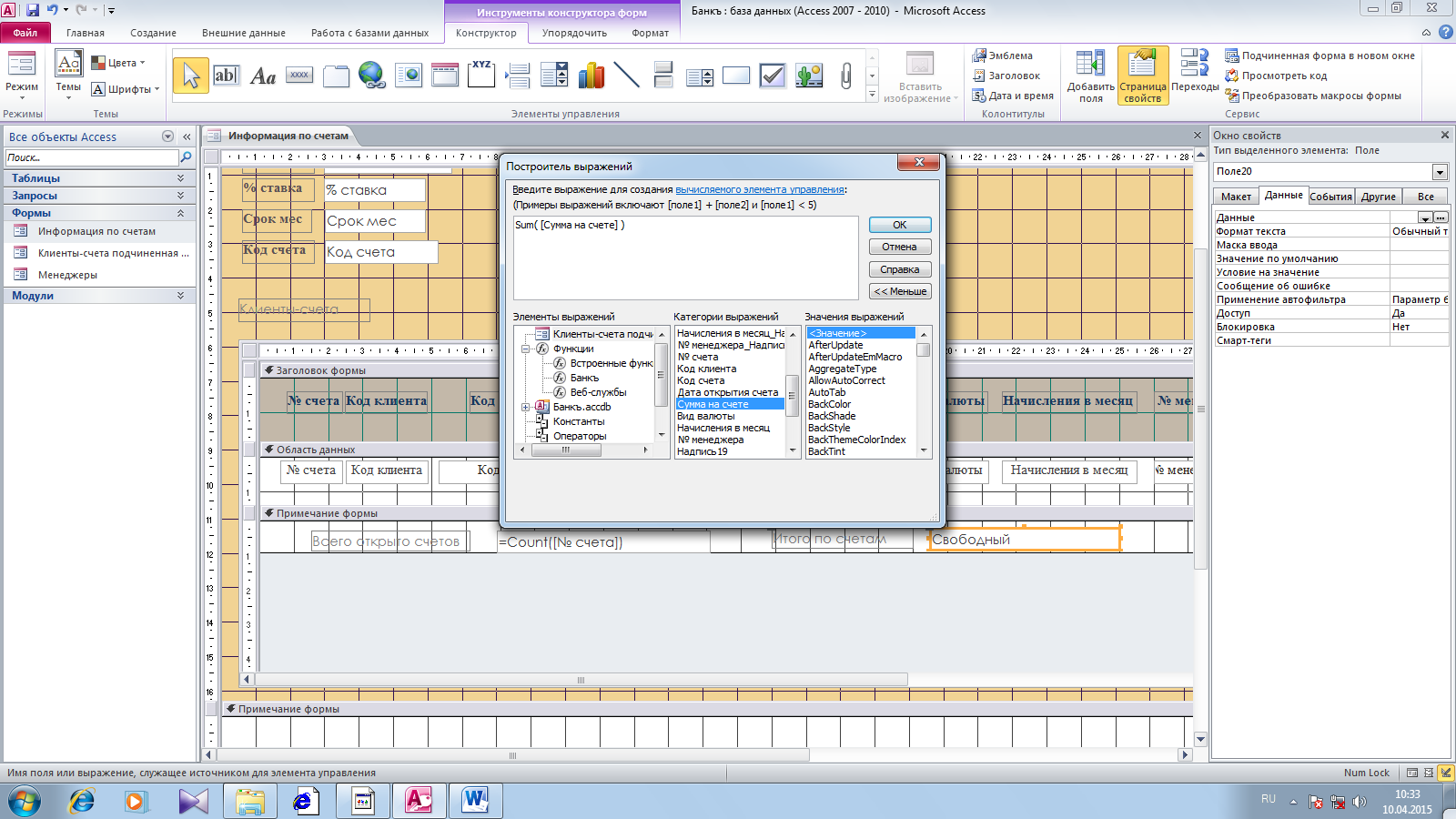Viewport: 1456px width, 819px height.
Task: Select the Combo Box control
Action: (x=554, y=76)
